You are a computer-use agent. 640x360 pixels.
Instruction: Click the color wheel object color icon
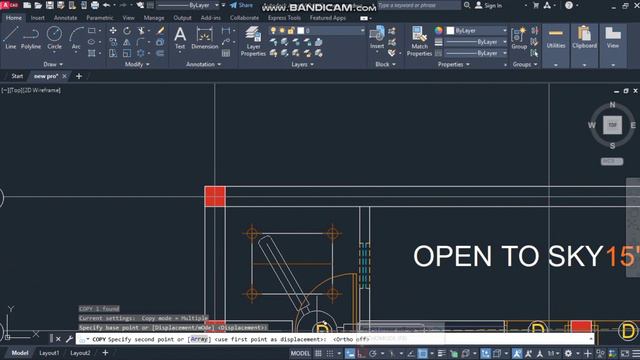[438, 31]
